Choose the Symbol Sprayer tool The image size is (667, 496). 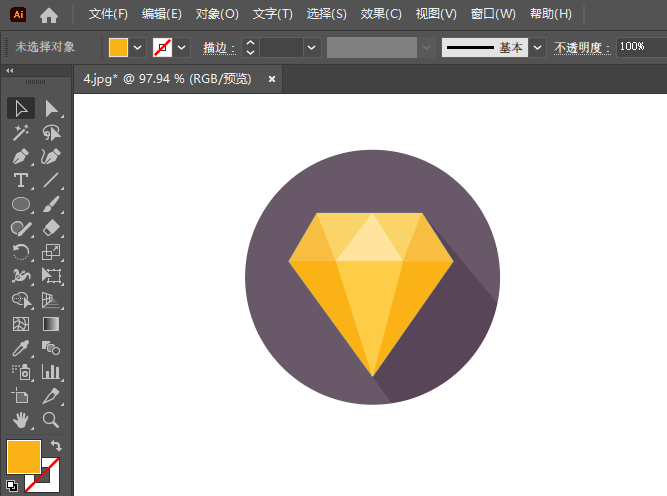(x=21, y=372)
